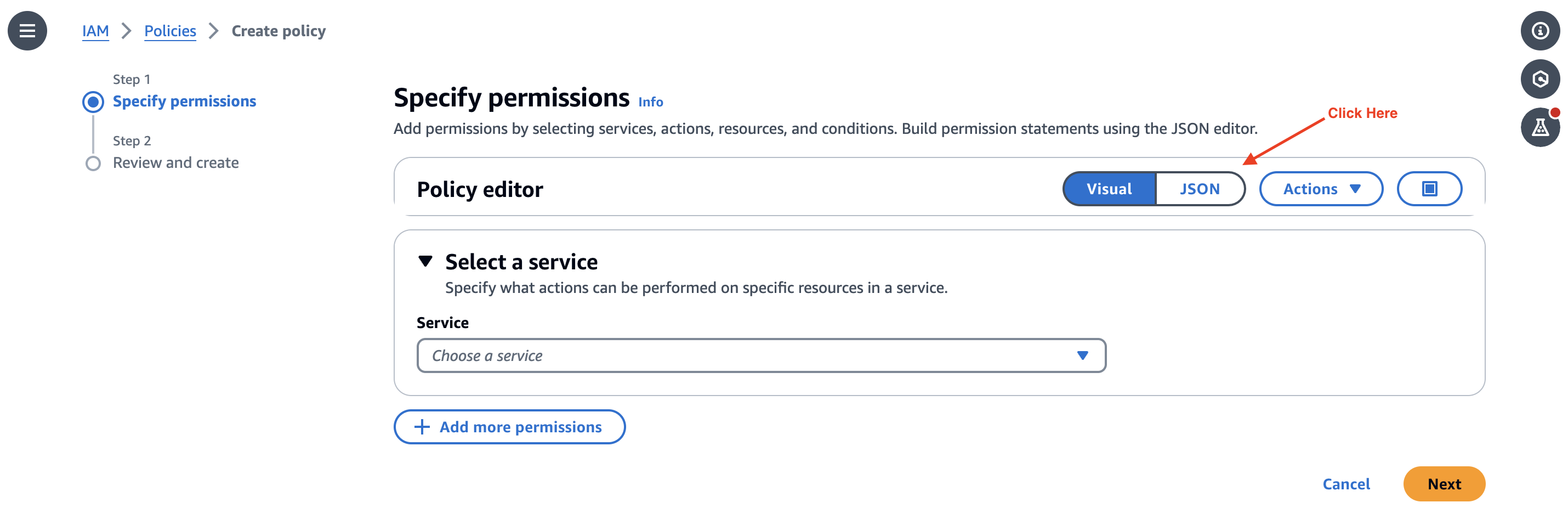Open the Choose a service dropdown
The width and height of the screenshot is (1568, 508).
click(760, 355)
